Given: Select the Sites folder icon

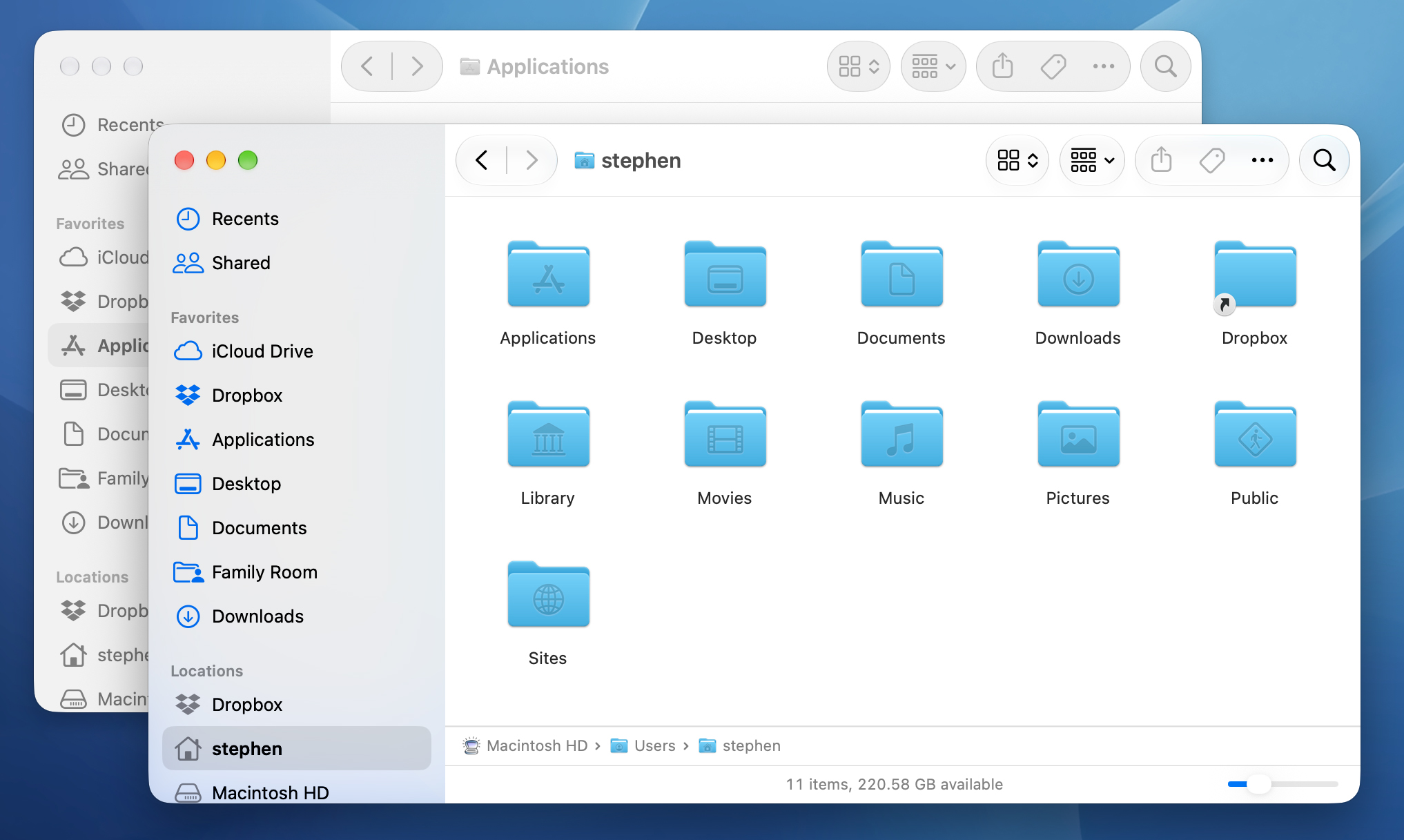Looking at the screenshot, I should (x=548, y=594).
